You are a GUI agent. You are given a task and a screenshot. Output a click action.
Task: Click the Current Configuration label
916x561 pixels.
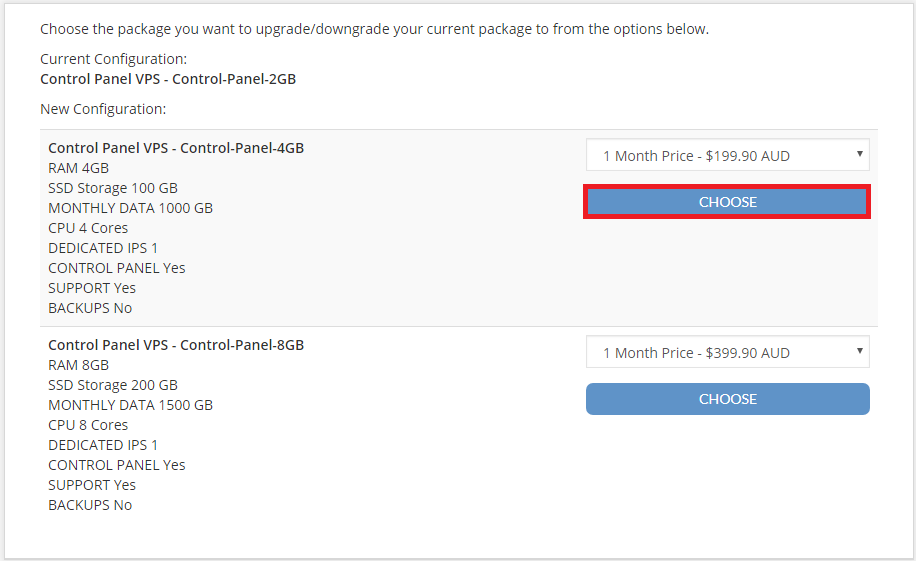point(113,59)
